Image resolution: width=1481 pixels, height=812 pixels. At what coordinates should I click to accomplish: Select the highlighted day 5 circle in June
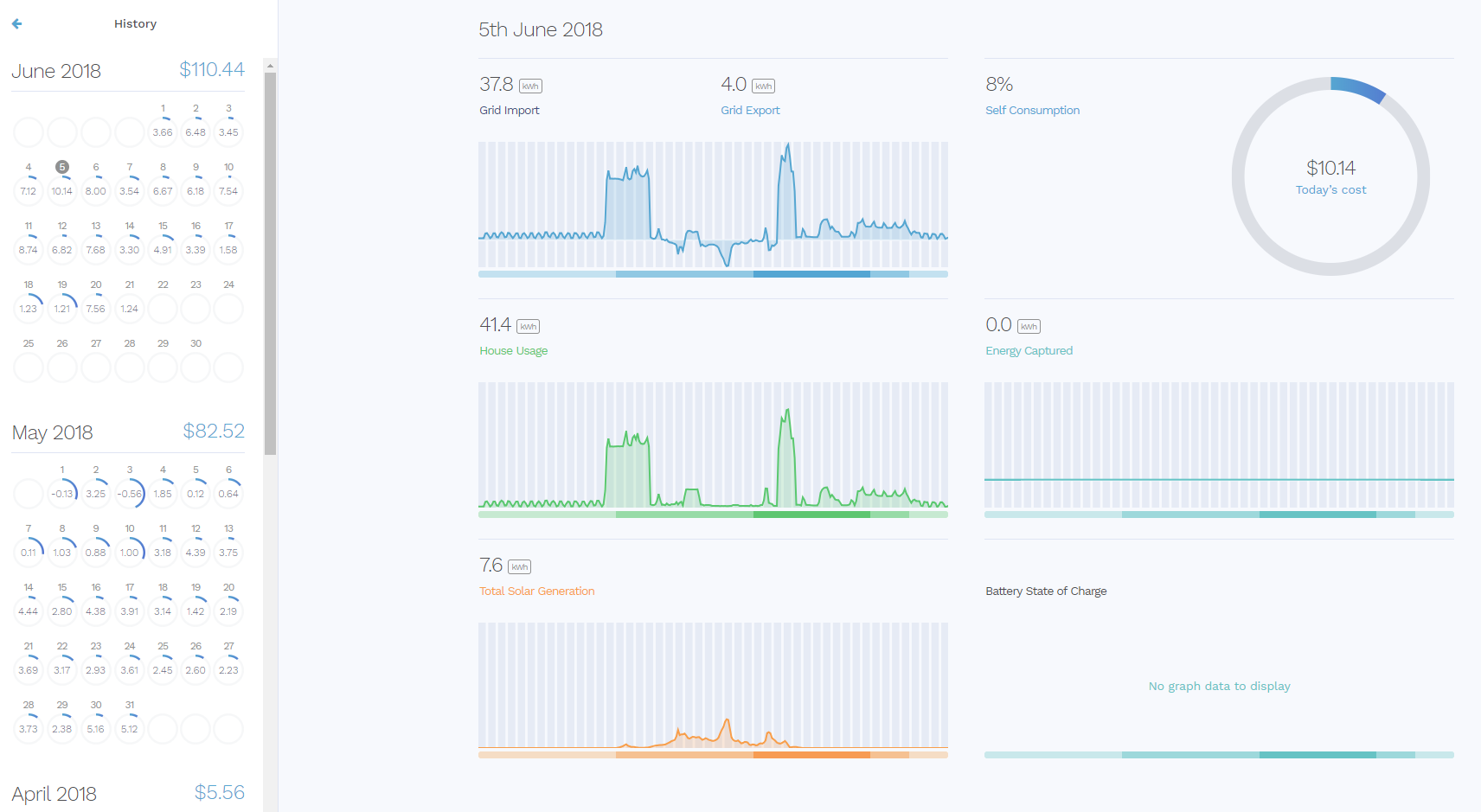pyautogui.click(x=61, y=190)
